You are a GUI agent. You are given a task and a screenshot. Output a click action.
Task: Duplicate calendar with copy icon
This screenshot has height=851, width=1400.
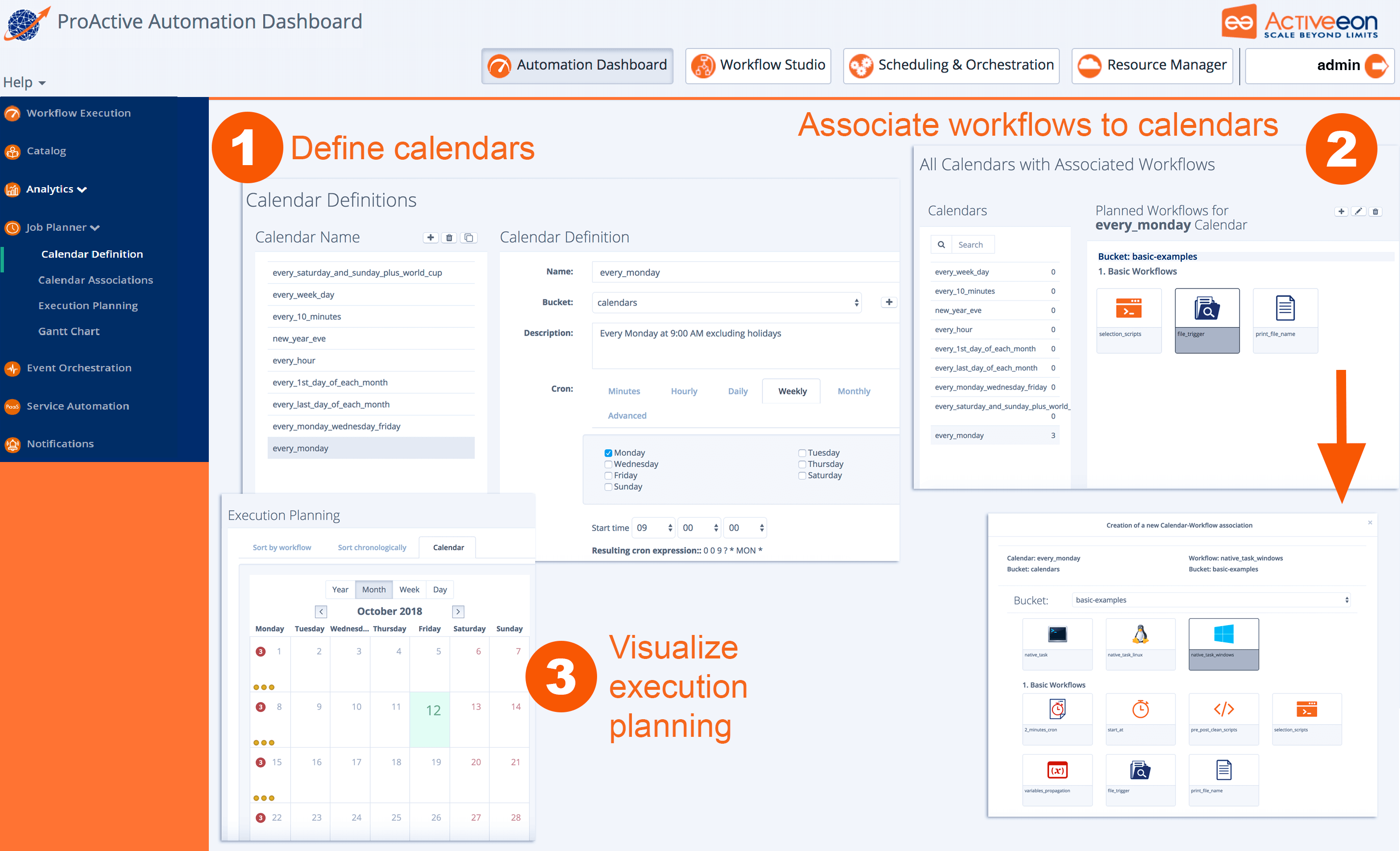point(469,237)
